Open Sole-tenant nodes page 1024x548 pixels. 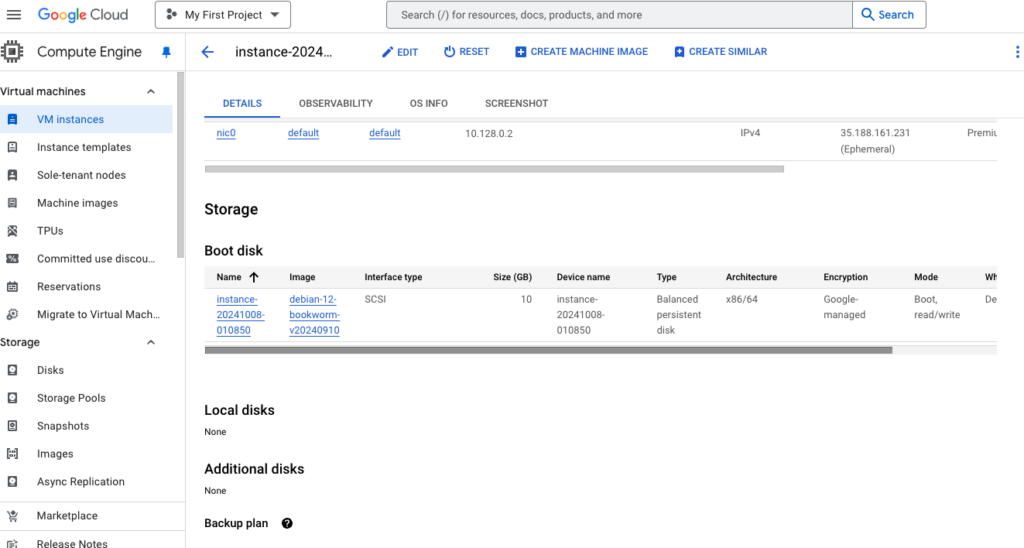point(82,175)
